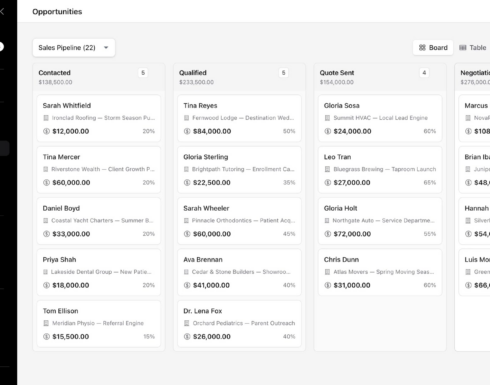The image size is (490, 385).
Task: Click building icon beside Coastal Yacht Charters
Action: [x=46, y=221]
